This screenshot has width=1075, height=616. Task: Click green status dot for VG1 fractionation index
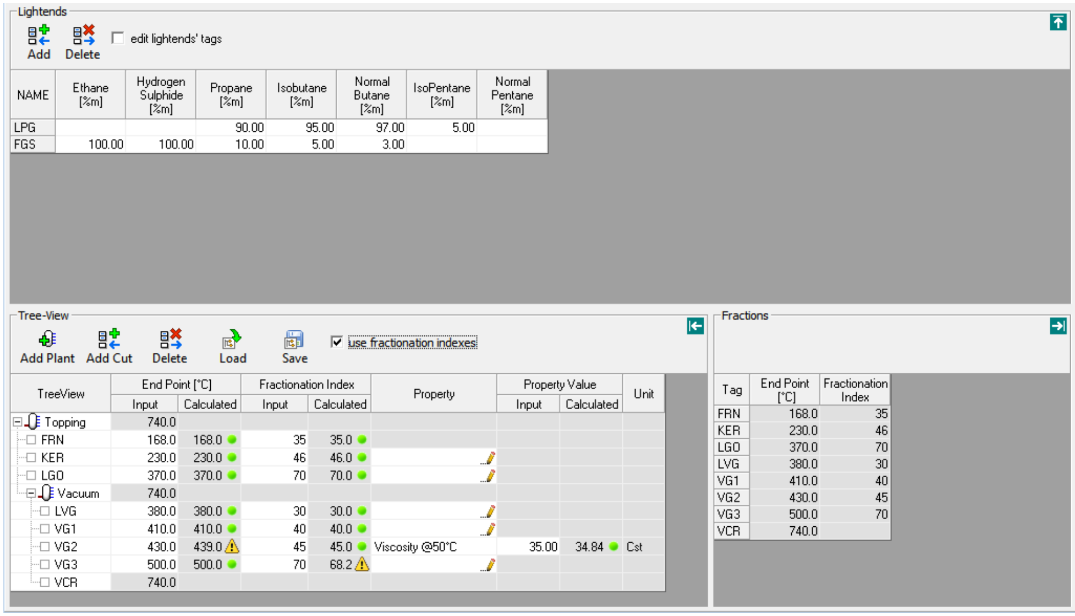362,529
